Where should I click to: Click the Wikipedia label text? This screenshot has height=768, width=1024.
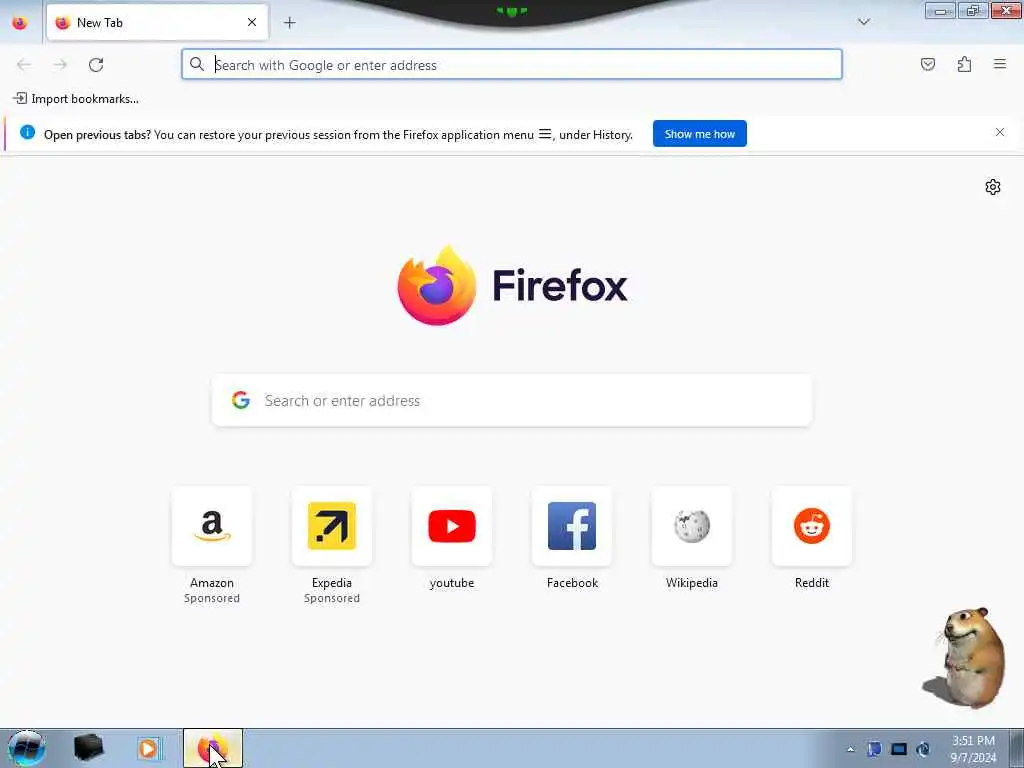pos(692,583)
